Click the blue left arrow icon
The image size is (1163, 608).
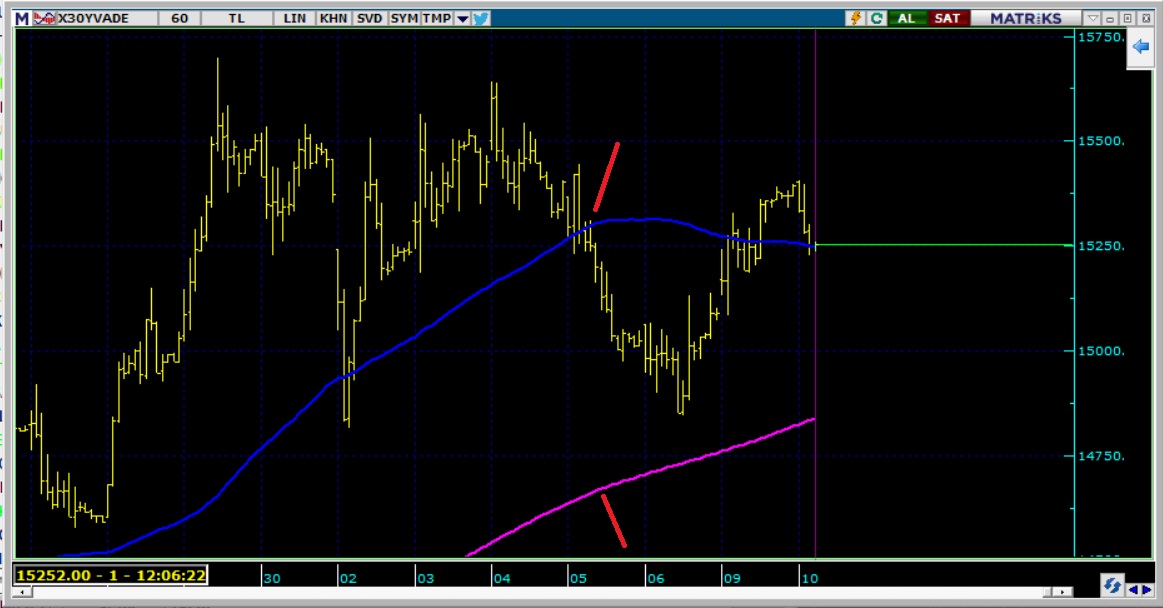tap(1141, 47)
